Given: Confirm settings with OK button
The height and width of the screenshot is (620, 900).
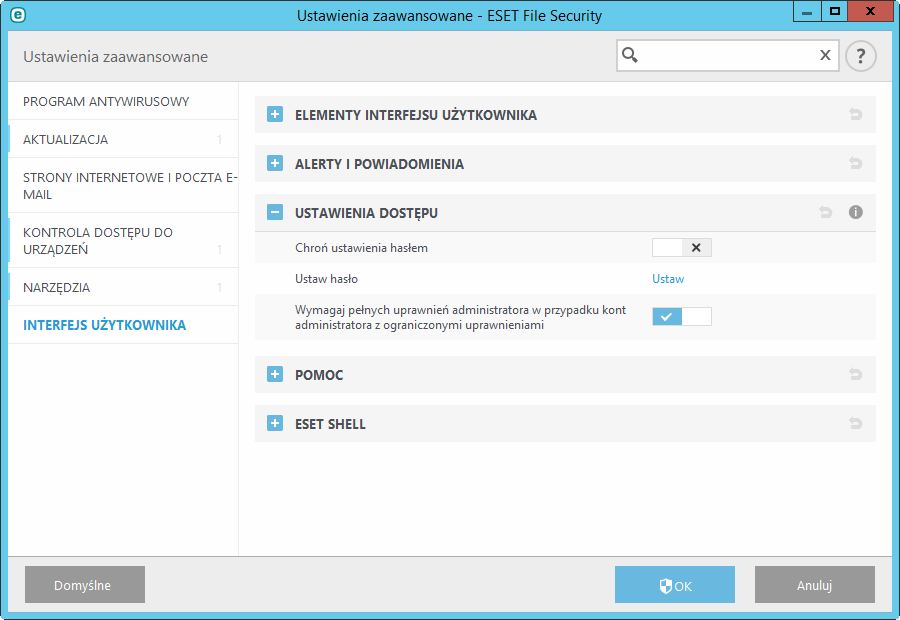Looking at the screenshot, I should [x=674, y=584].
